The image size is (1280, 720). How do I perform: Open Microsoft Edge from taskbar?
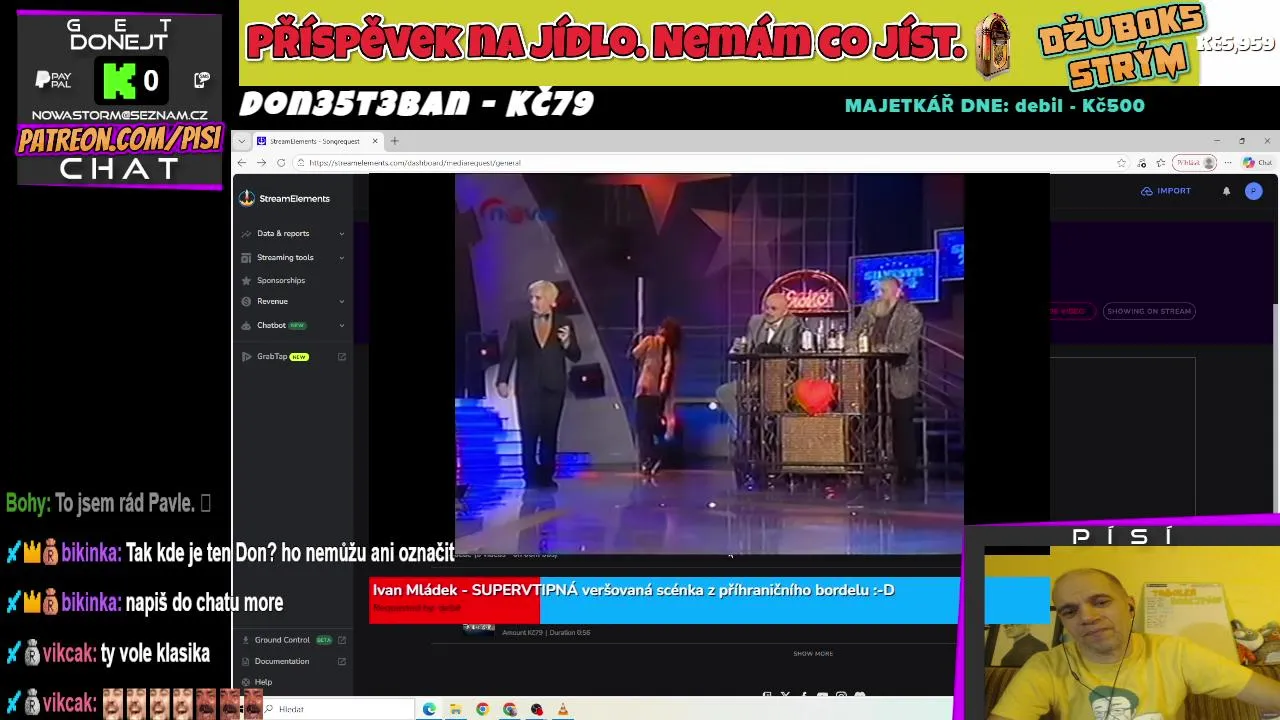429,709
